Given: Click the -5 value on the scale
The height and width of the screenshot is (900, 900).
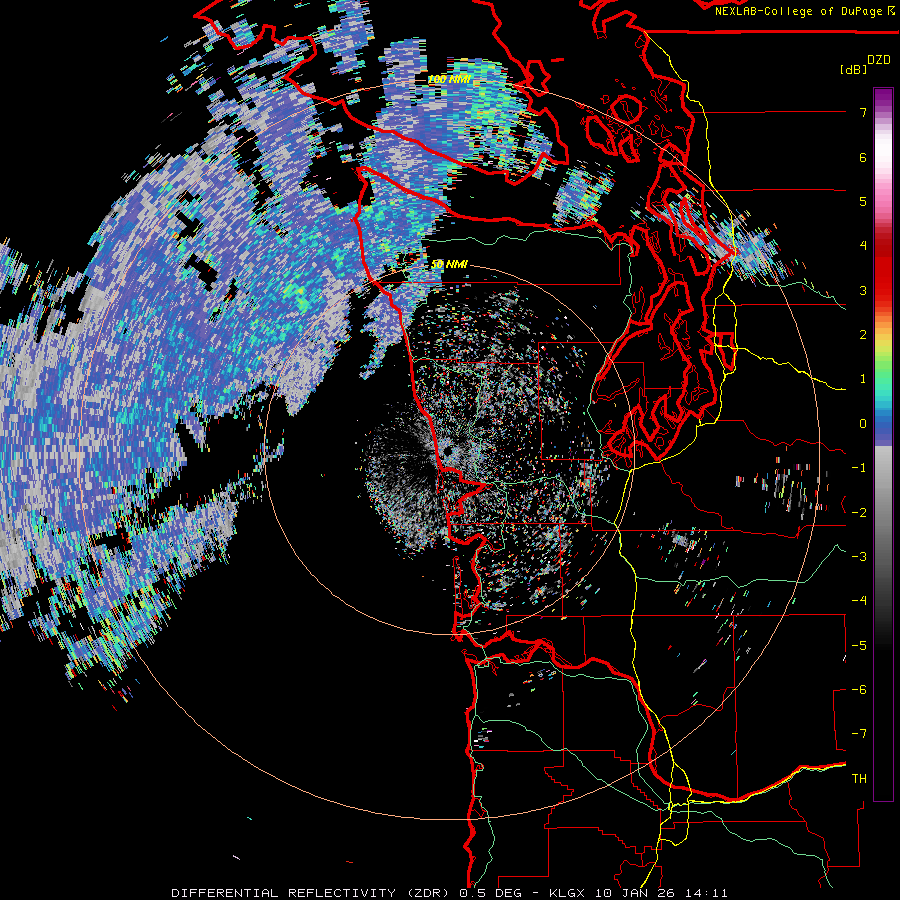Looking at the screenshot, I should (x=859, y=646).
